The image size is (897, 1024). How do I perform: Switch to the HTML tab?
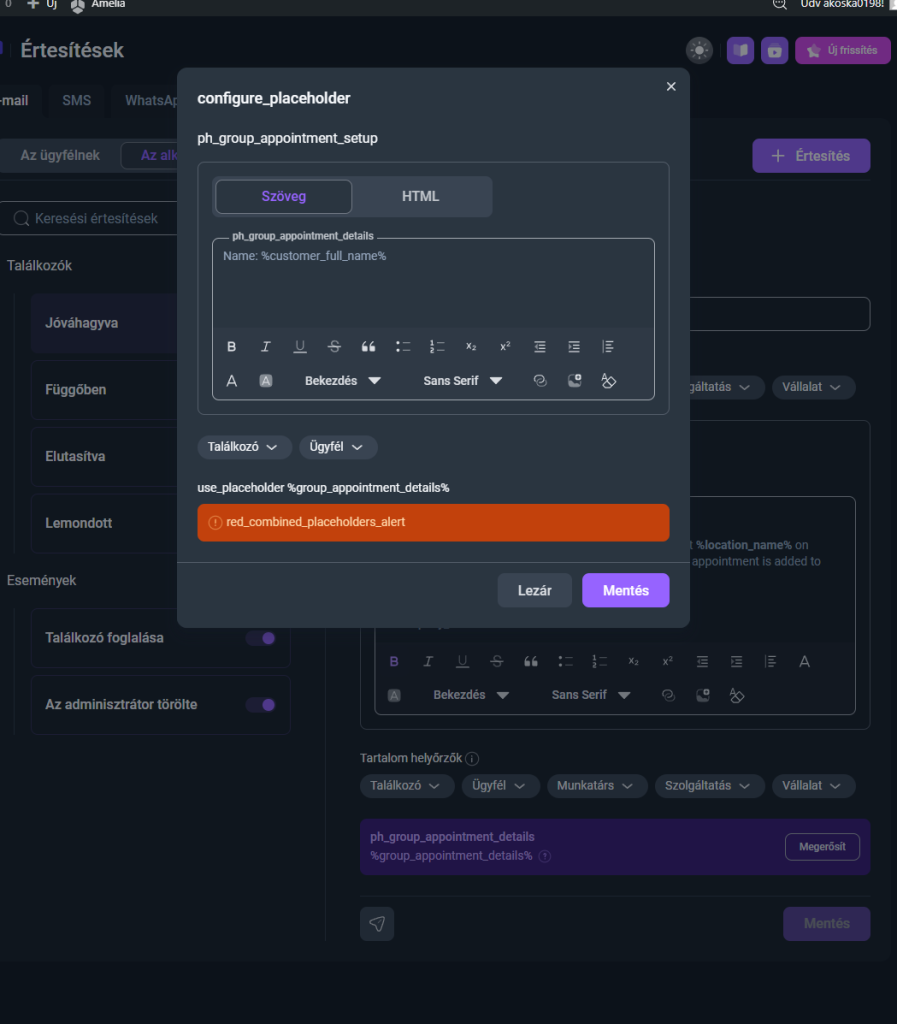(x=420, y=196)
